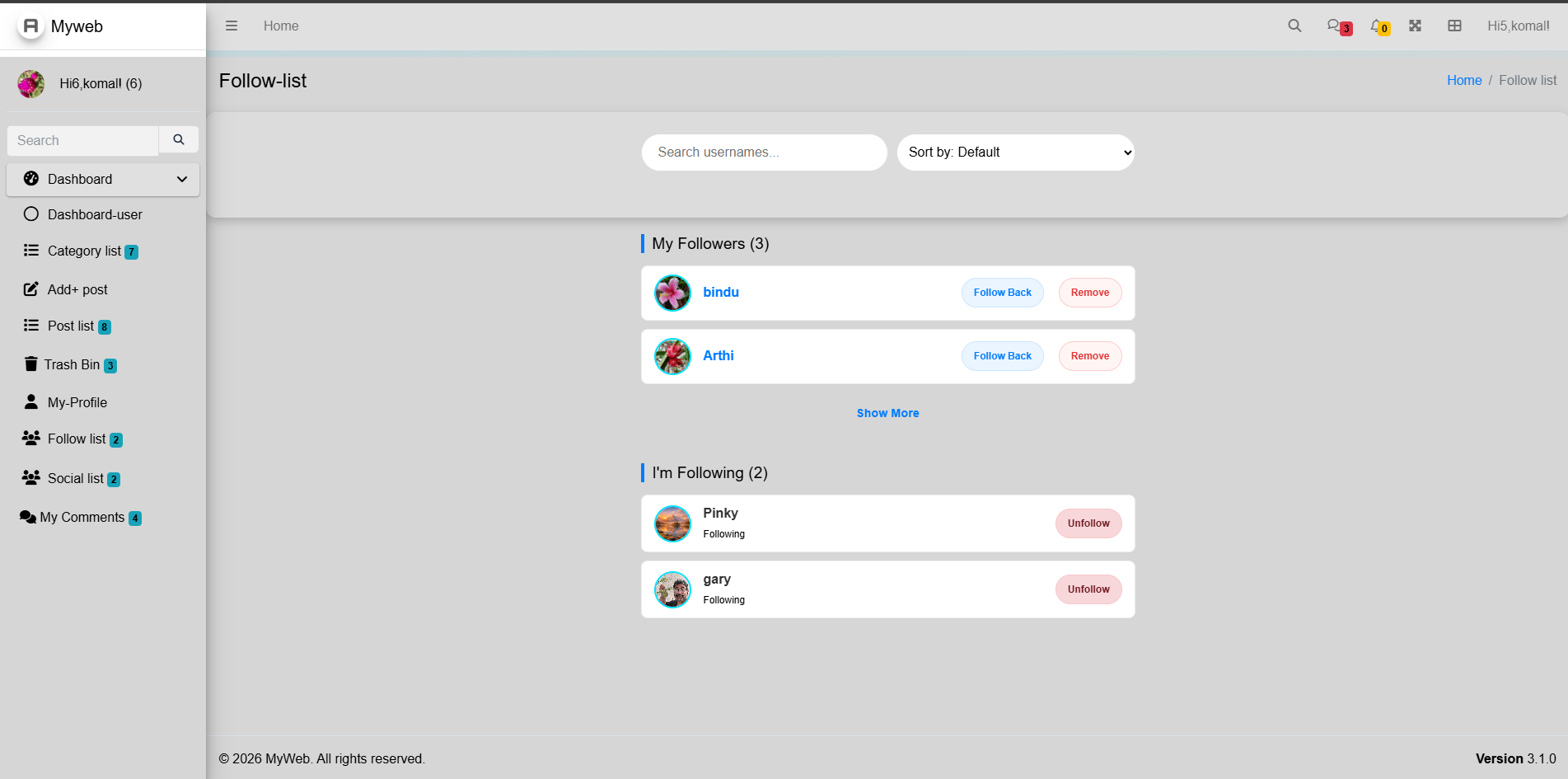Click the Category list icon
This screenshot has width=1568, height=779.
point(31,250)
